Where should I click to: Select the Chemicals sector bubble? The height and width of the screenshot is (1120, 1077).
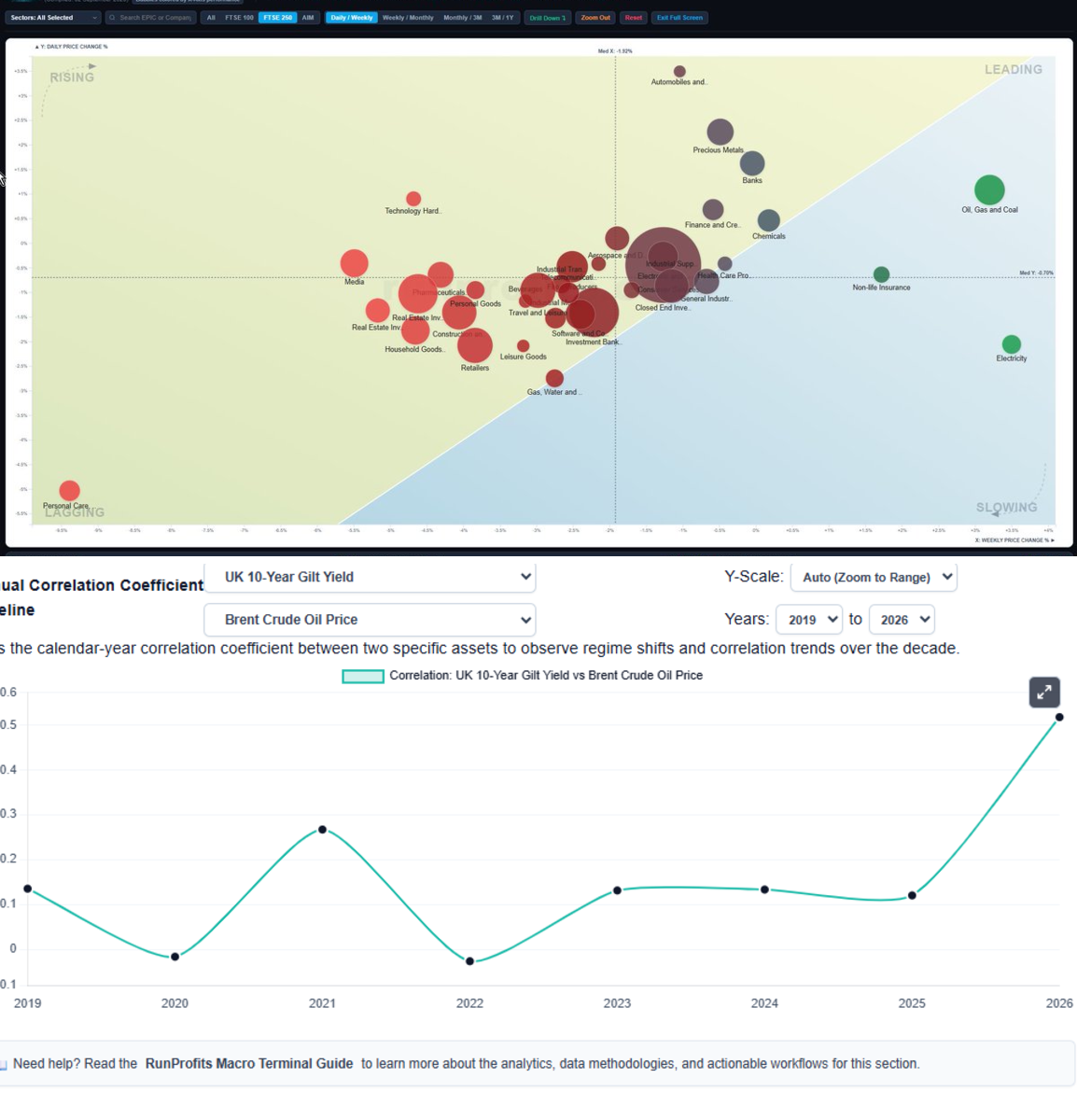coord(769,220)
